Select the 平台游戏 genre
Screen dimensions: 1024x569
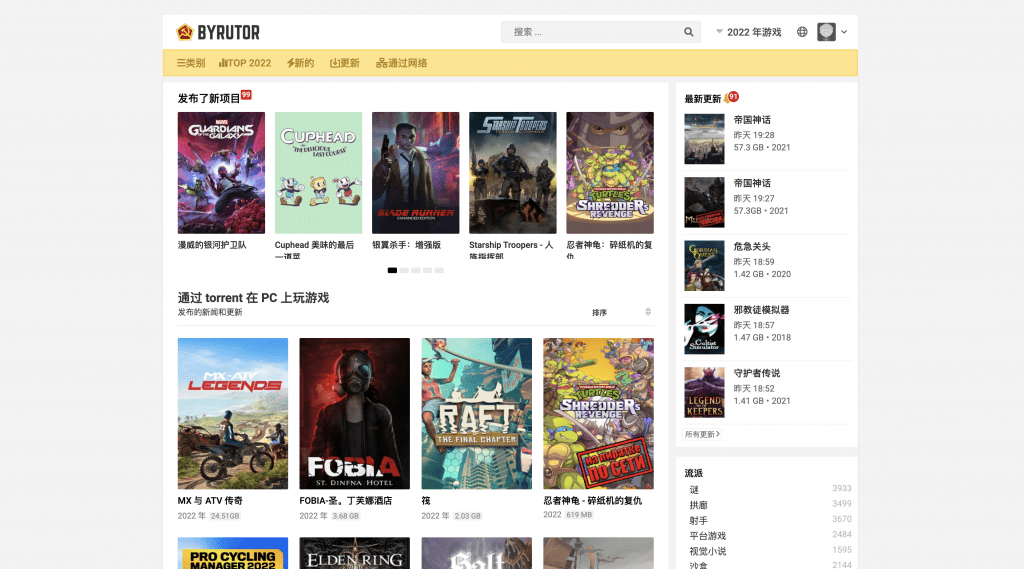(707, 536)
